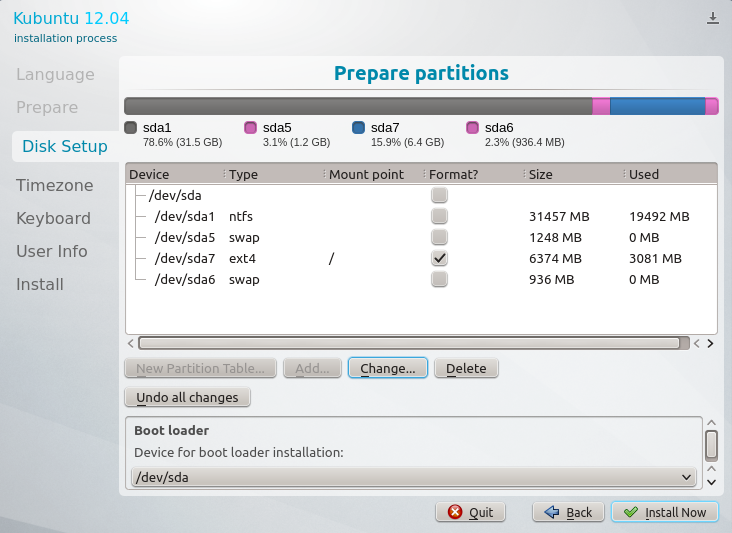The image size is (732, 533).
Task: Click the Size column header
Action: tap(575, 174)
